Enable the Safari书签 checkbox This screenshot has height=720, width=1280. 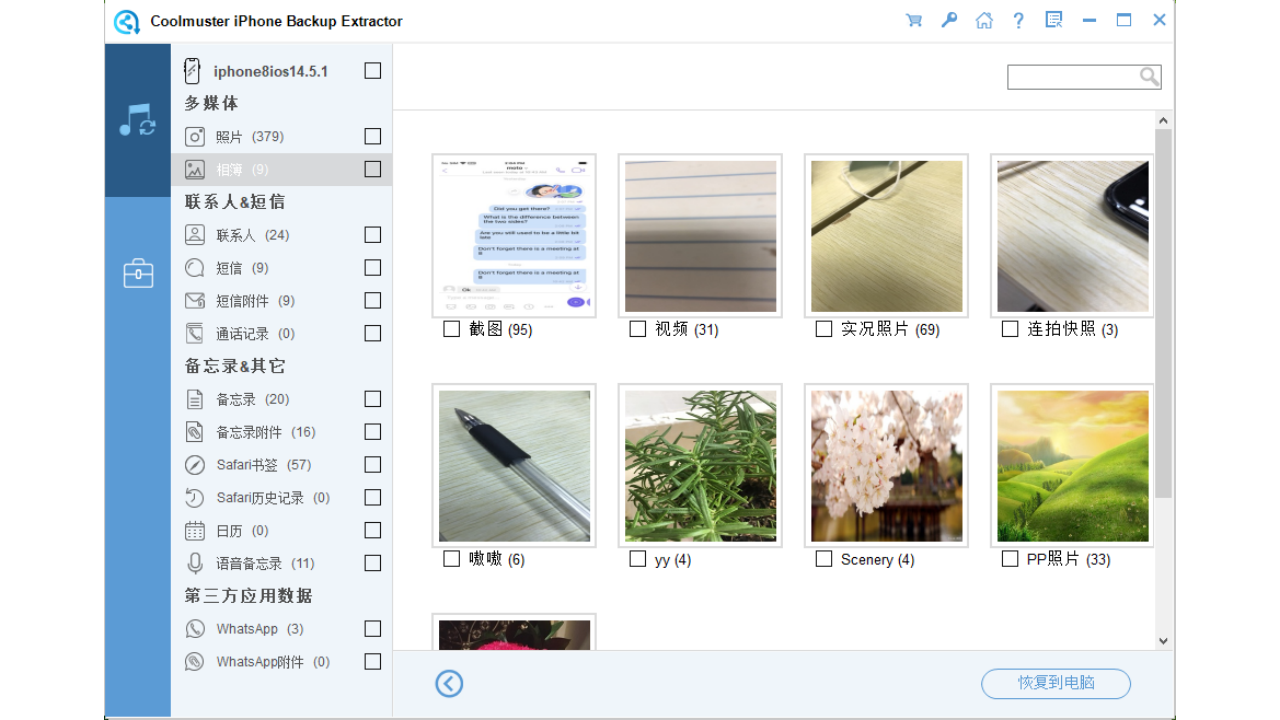(372, 464)
